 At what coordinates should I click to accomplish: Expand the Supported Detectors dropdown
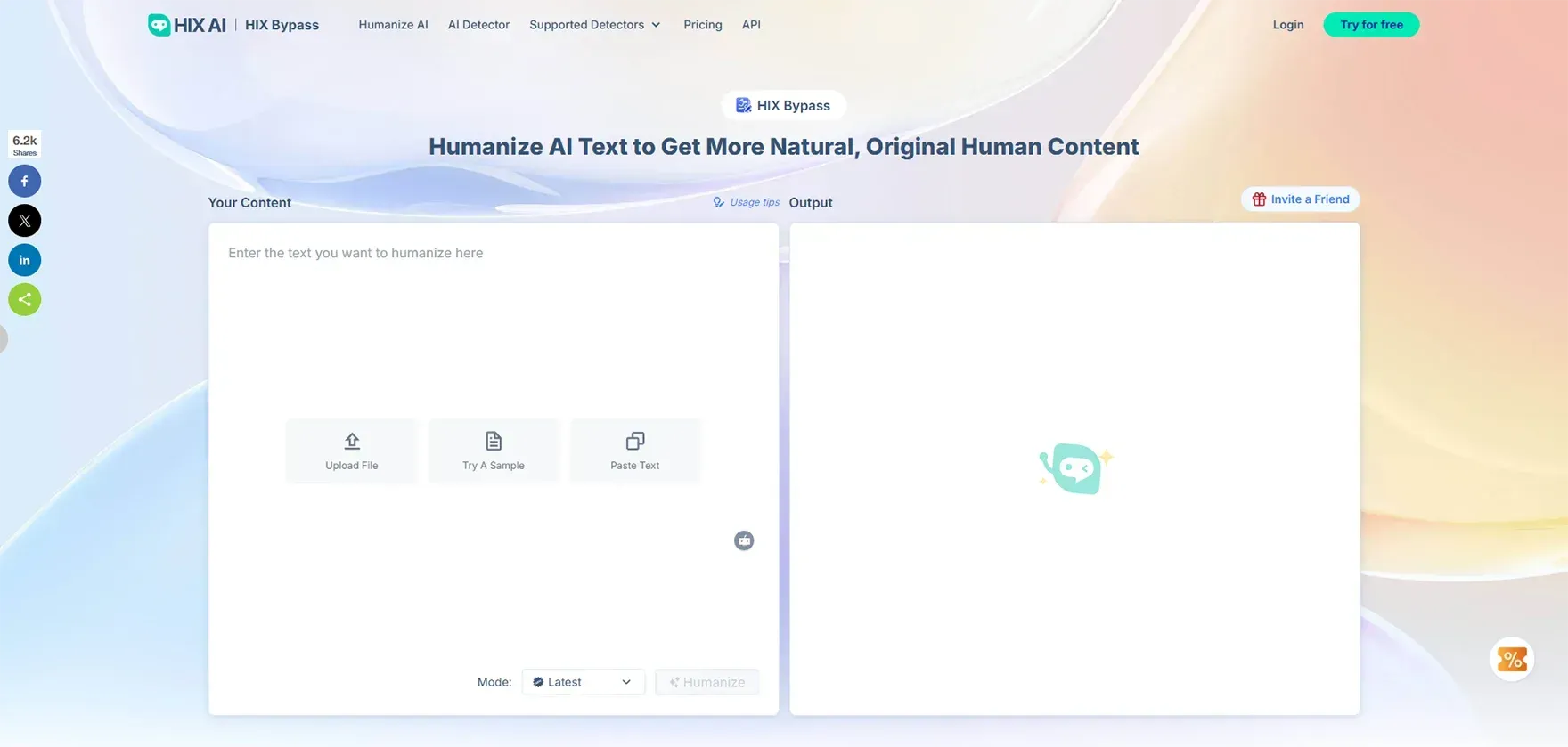click(x=595, y=25)
